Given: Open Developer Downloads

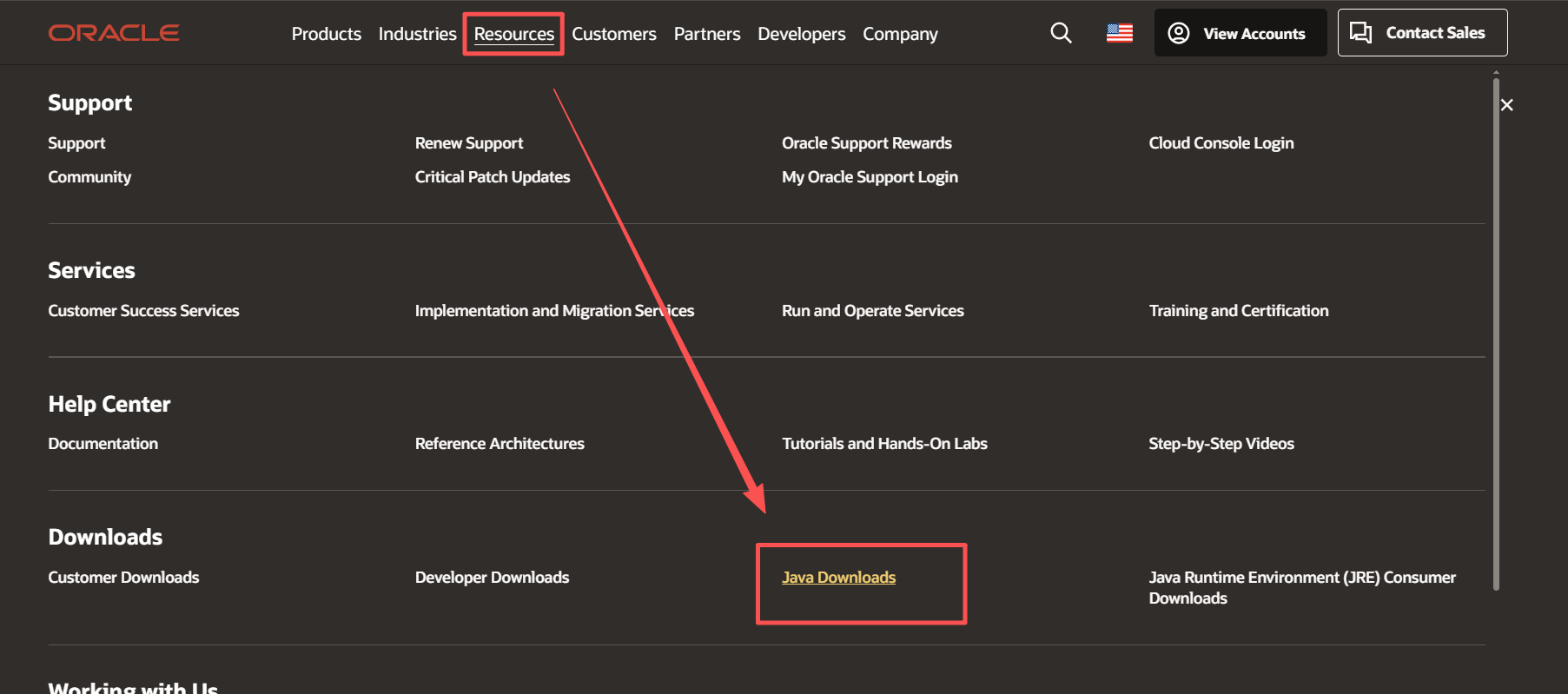Looking at the screenshot, I should tap(492, 578).
